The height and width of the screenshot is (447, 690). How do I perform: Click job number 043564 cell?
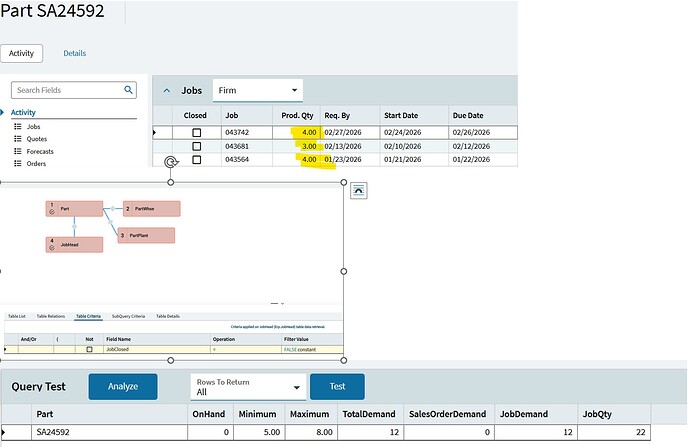point(247,160)
